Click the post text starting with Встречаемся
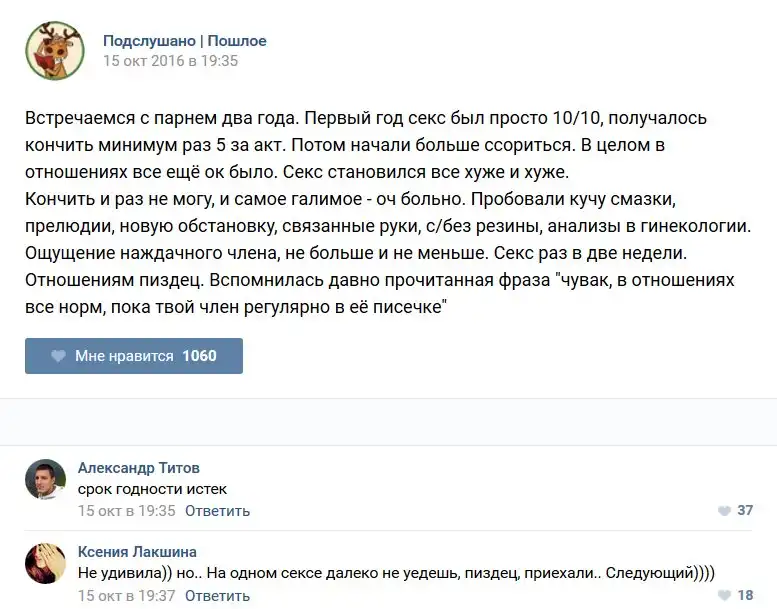Viewport: 777px width, 609px height. (380, 213)
